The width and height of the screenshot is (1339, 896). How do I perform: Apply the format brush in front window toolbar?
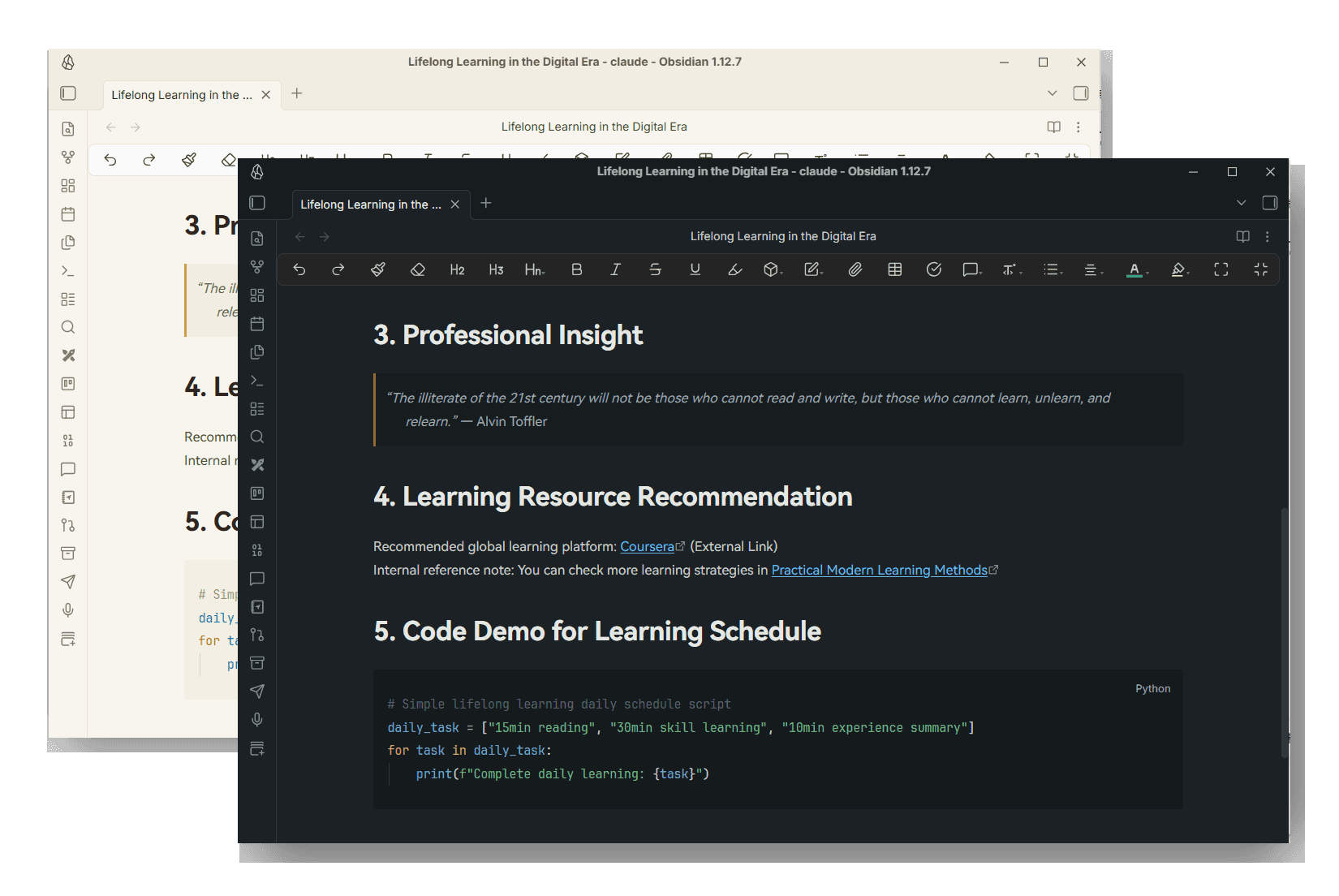[x=378, y=269]
